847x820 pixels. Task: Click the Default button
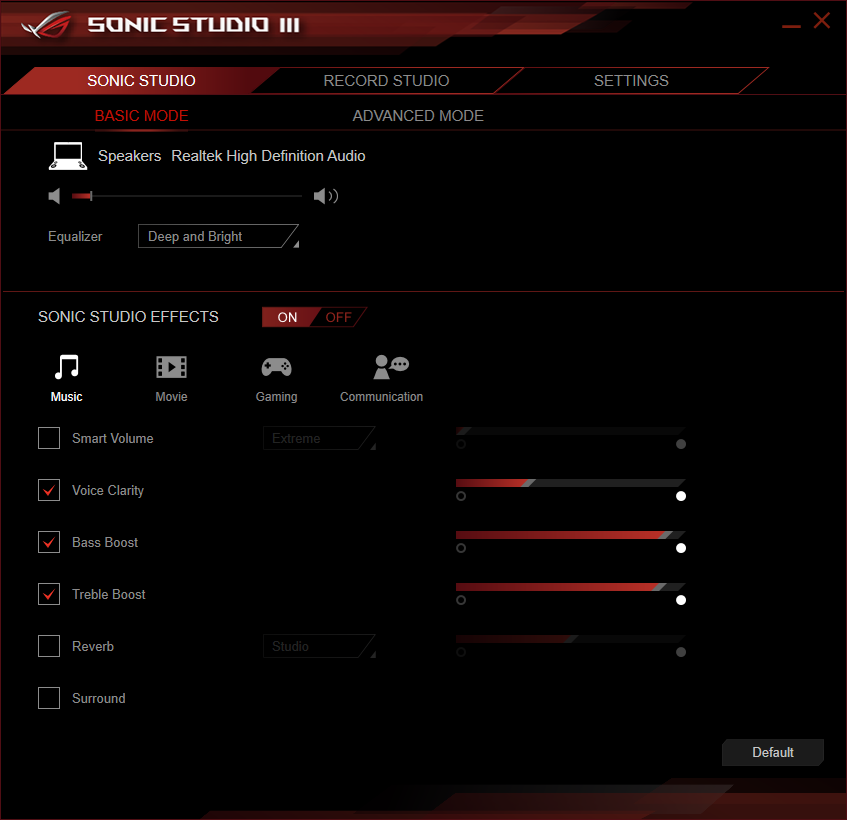[772, 752]
